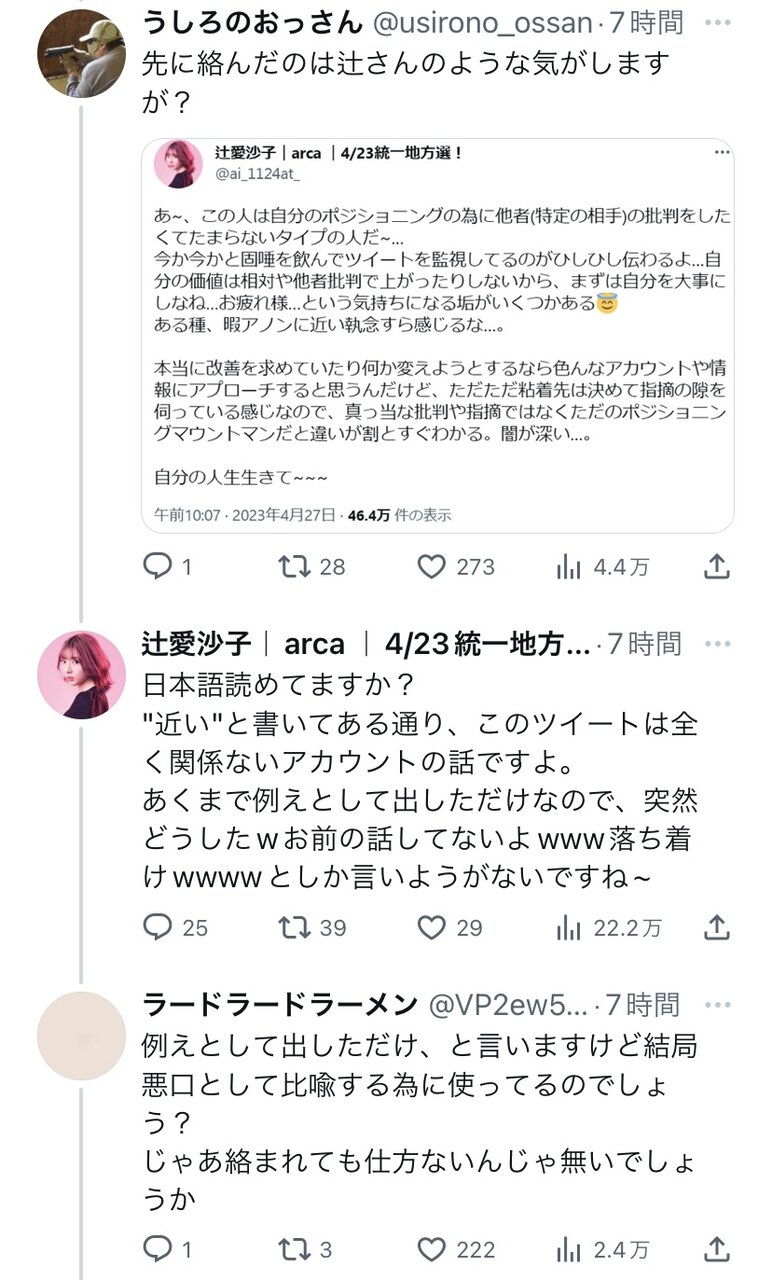Open view stats showing 22.2万
The height and width of the screenshot is (1280, 772).
569,927
